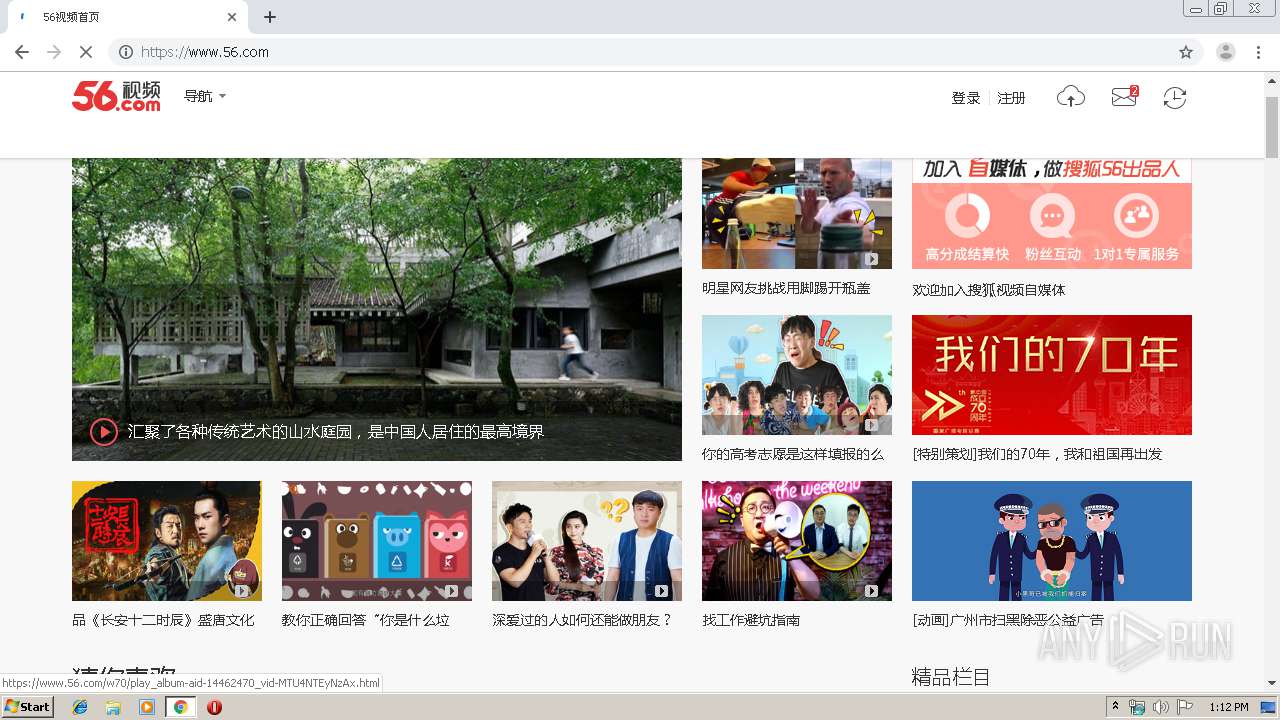1280x720 pixels.
Task: Click 品《长安十二时辰》盛唐文化 title
Action: point(163,620)
